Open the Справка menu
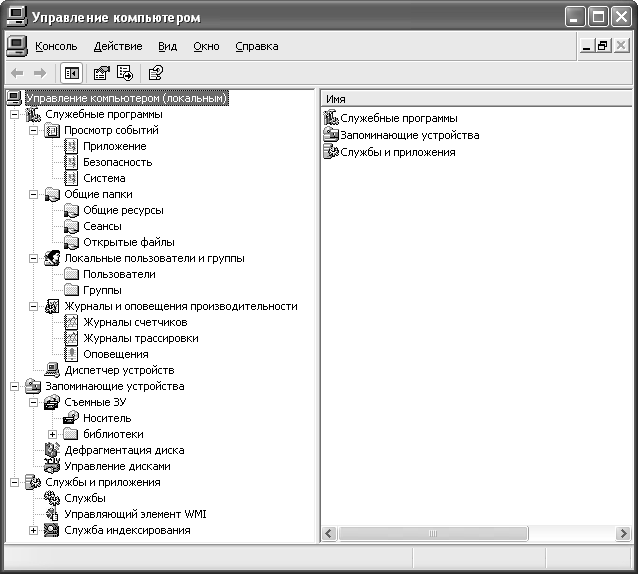The height and width of the screenshot is (574, 638). pos(257,46)
